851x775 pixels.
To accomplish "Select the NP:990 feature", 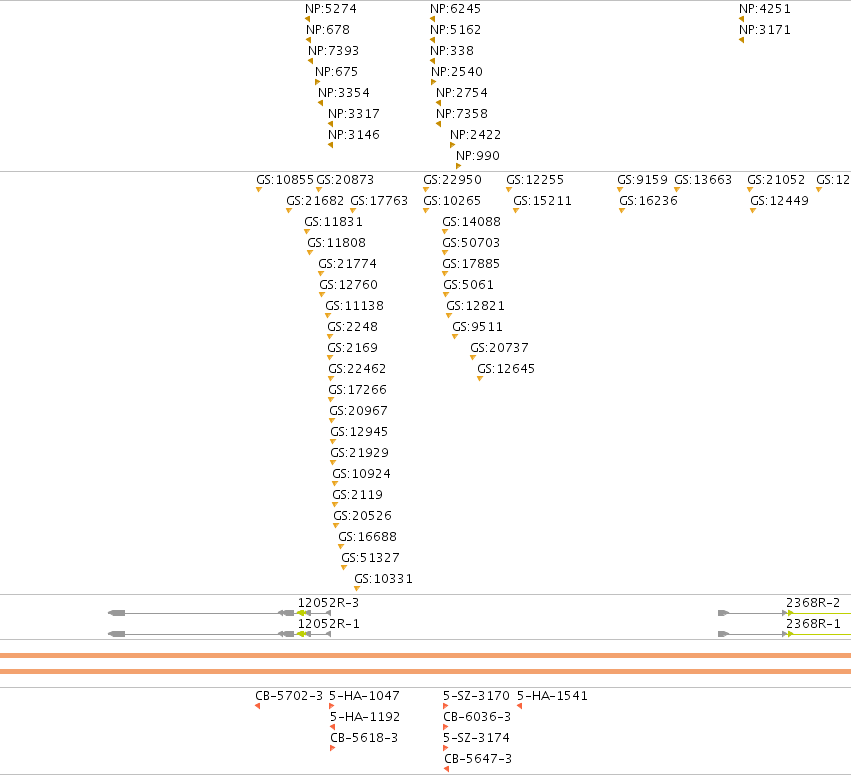I will coord(478,156).
